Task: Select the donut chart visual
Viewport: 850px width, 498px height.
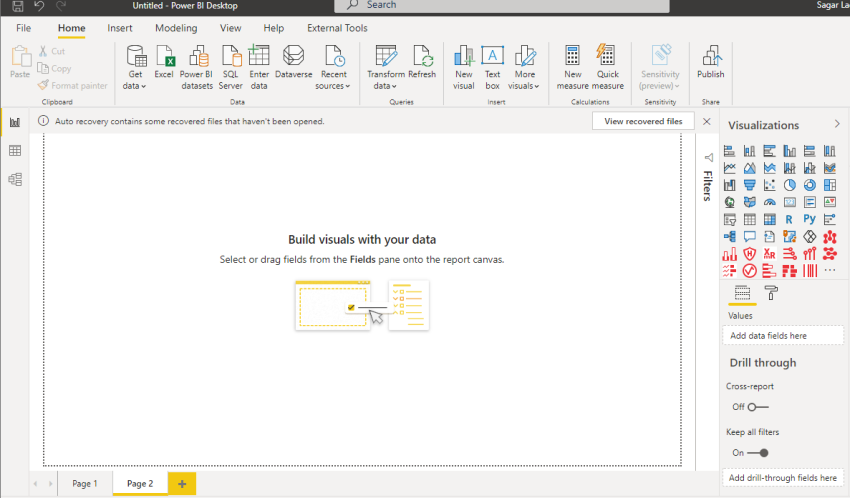Action: coord(810,185)
